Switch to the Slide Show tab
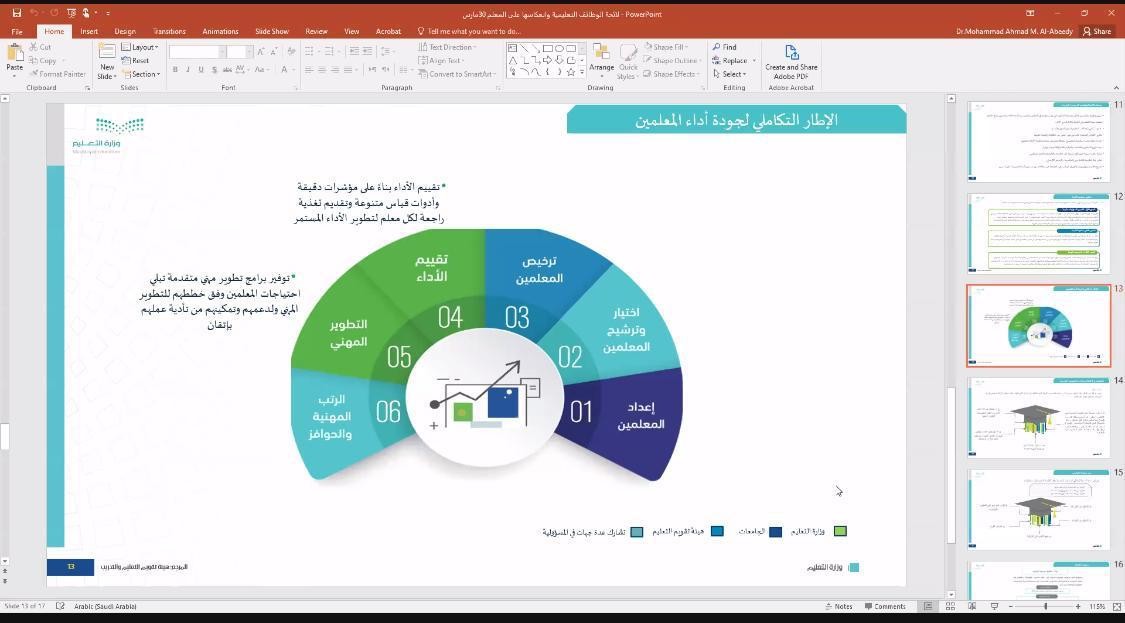The image size is (1125, 623). (x=271, y=31)
